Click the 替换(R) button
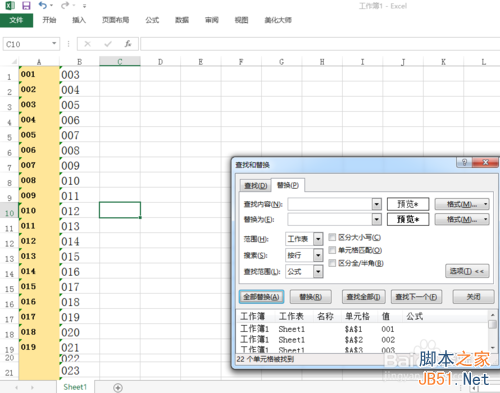 (x=311, y=297)
